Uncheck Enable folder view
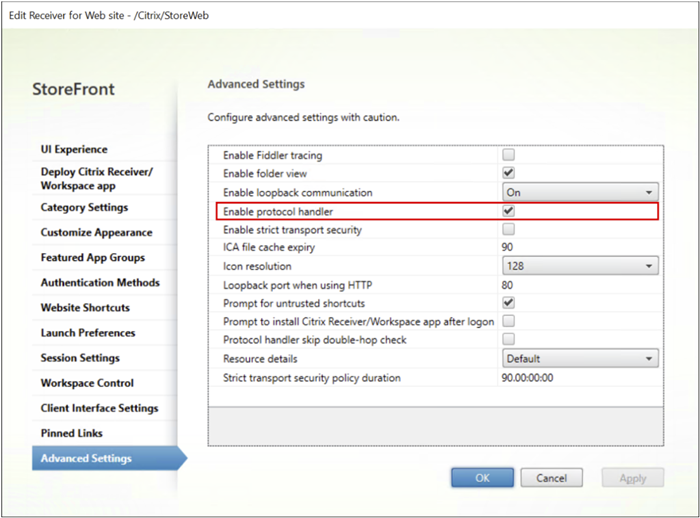 tap(508, 173)
